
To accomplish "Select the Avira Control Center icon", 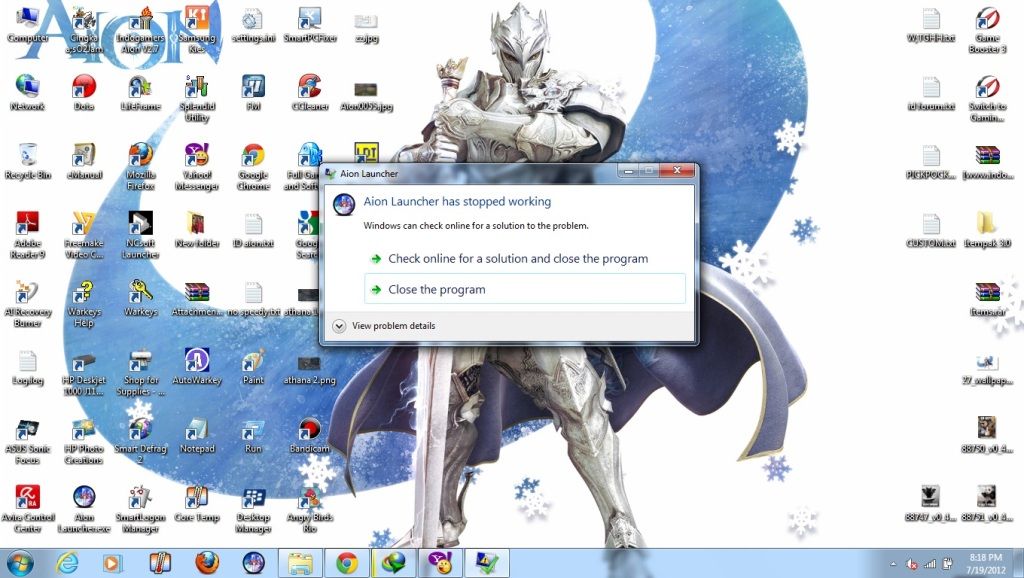I will pyautogui.click(x=27, y=508).
